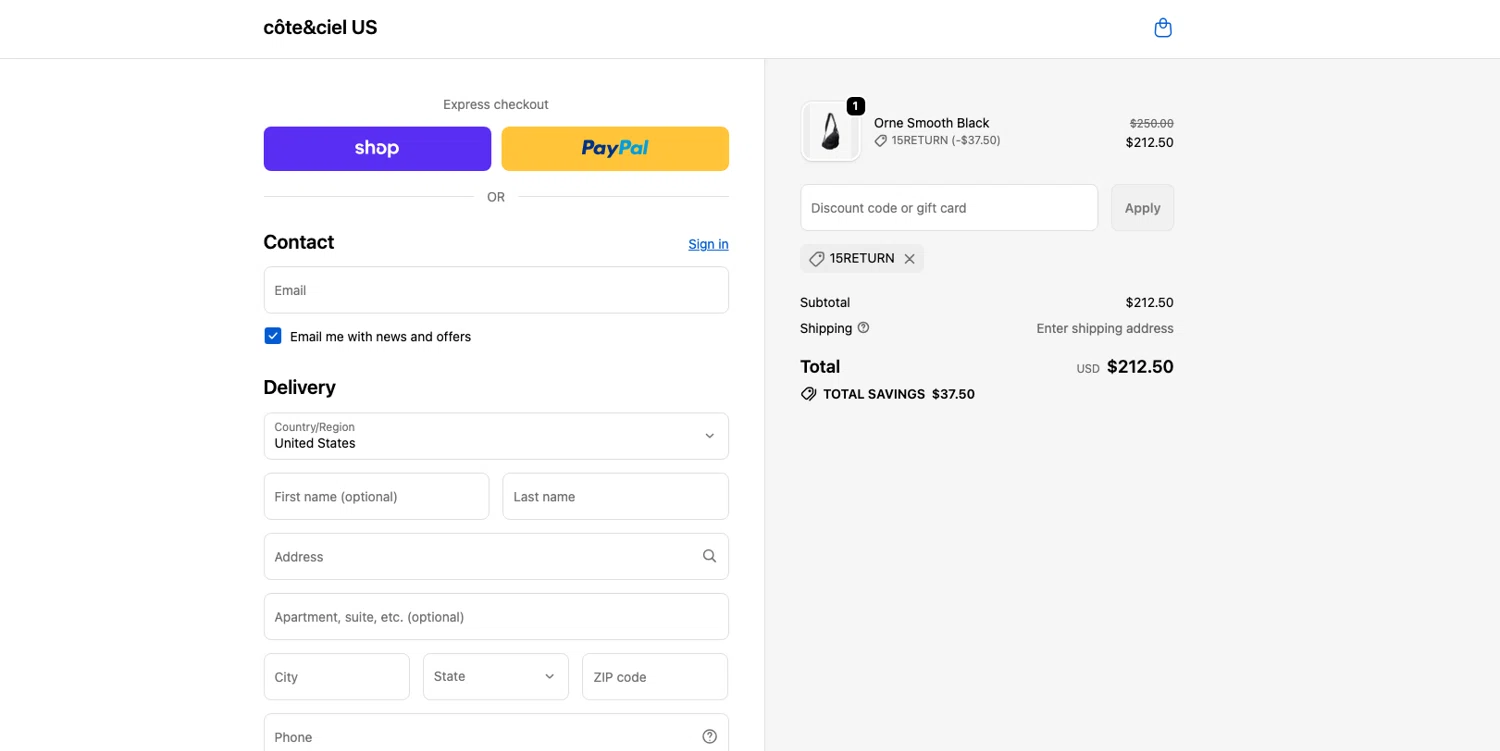Focus the Email input field
This screenshot has width=1500, height=751.
click(x=496, y=290)
